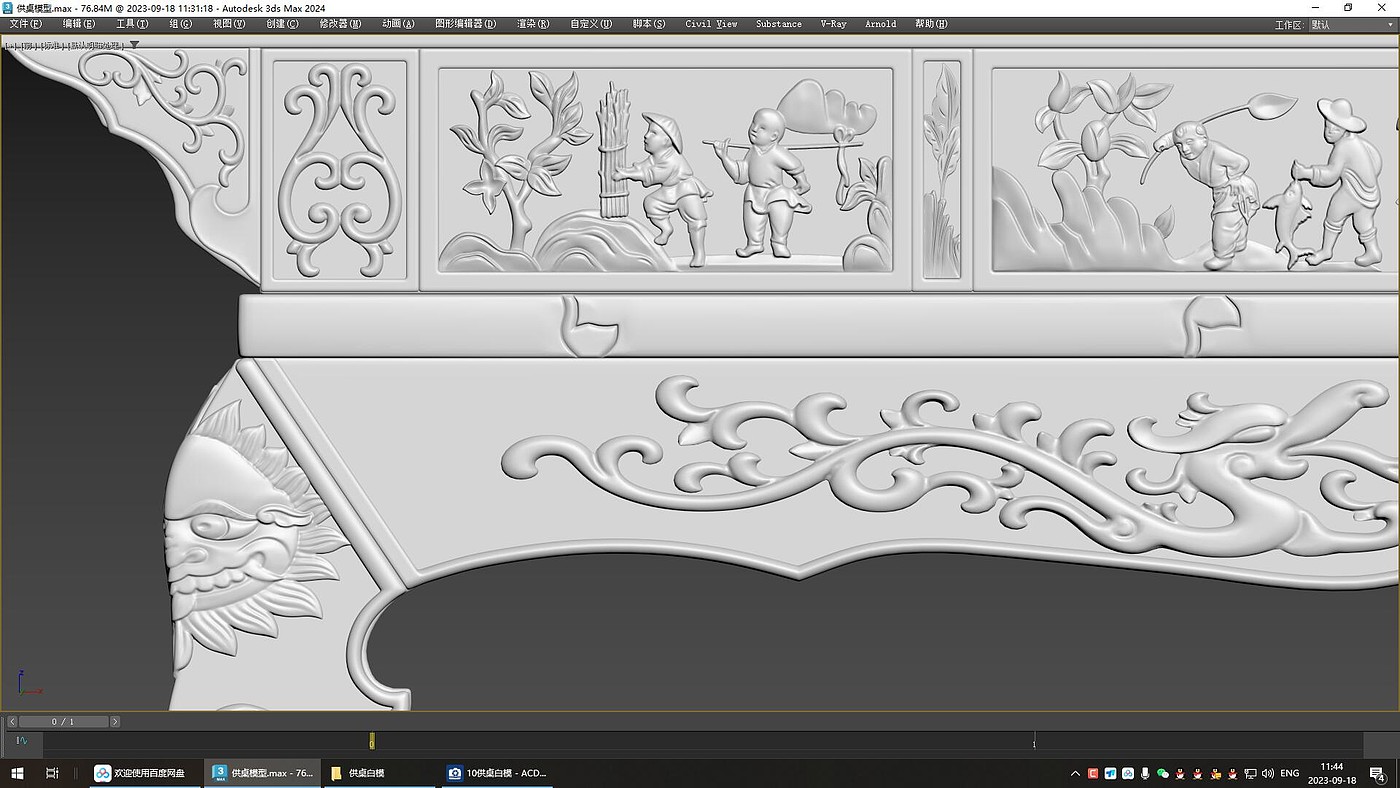Click the microphone tray icon
1400x788 pixels.
click(1145, 773)
